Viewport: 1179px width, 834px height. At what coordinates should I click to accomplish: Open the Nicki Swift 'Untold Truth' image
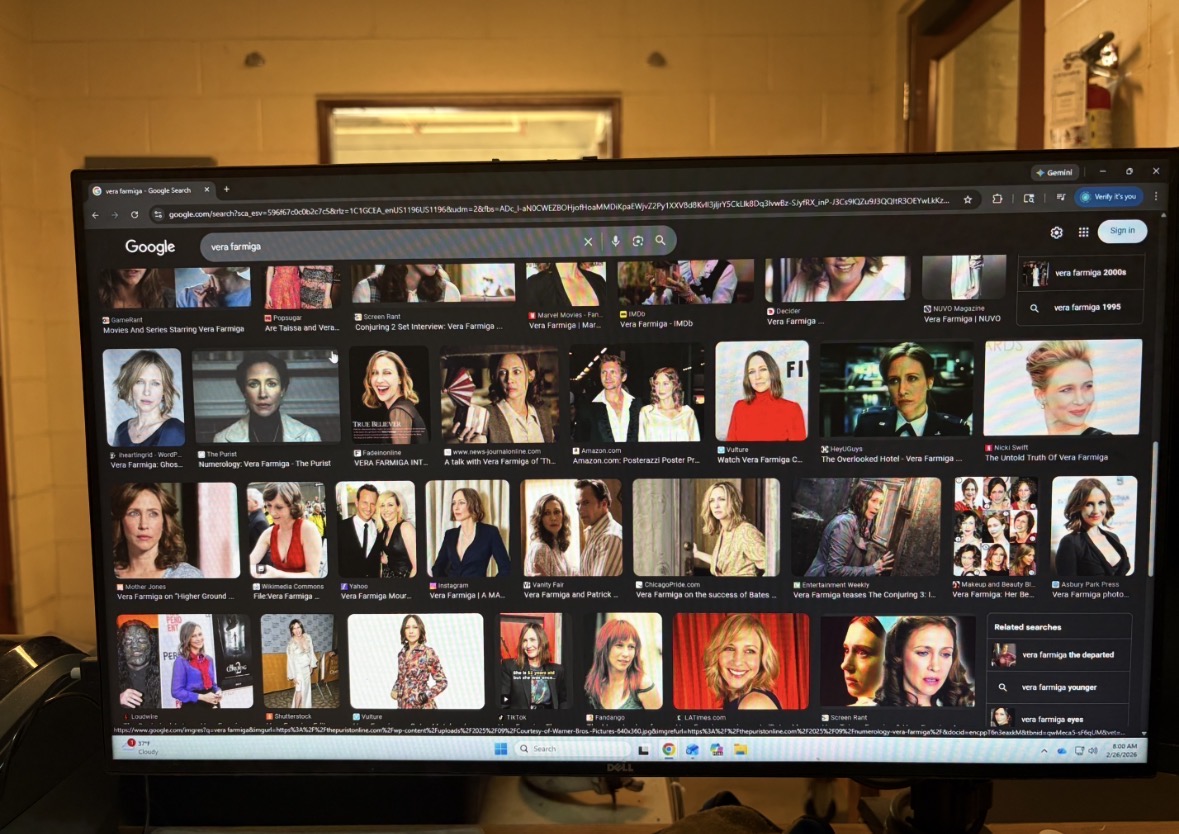coord(1062,387)
